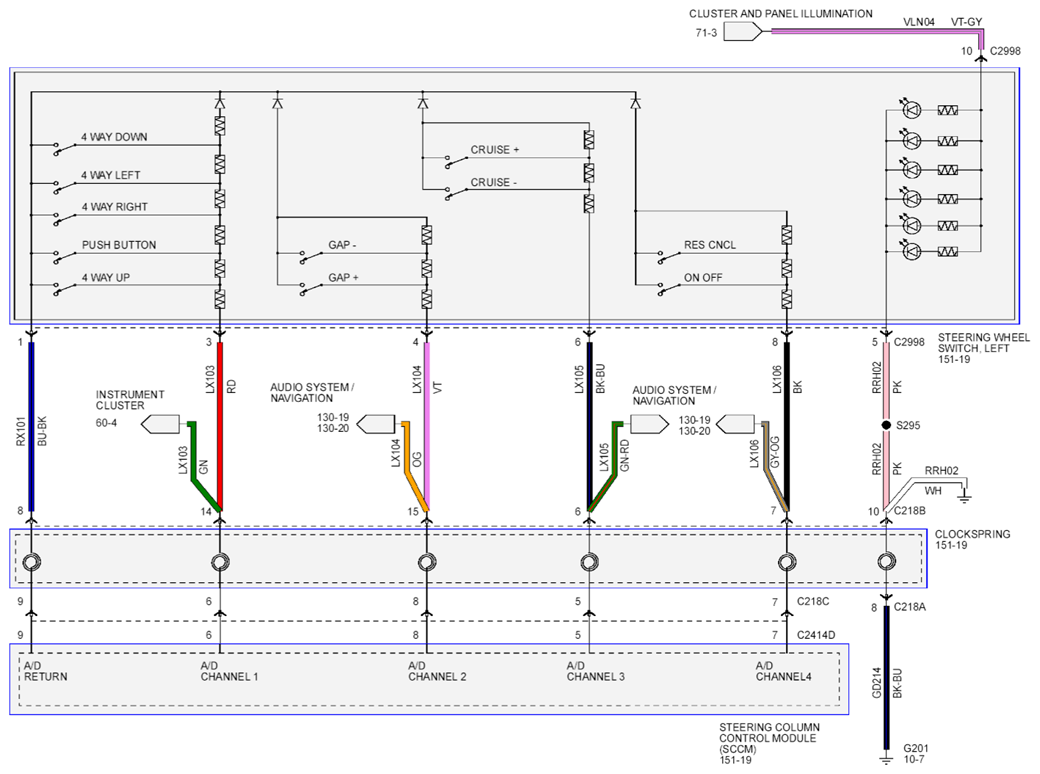Select the red LX103 RD wire
Image resolution: width=1040 pixels, height=774 pixels.
tap(220, 424)
